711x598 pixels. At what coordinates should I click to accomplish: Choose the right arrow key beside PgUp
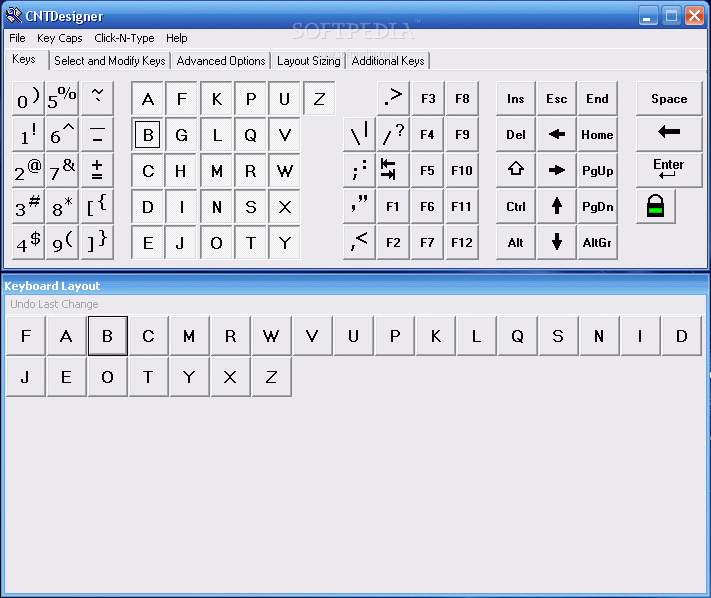click(x=557, y=170)
